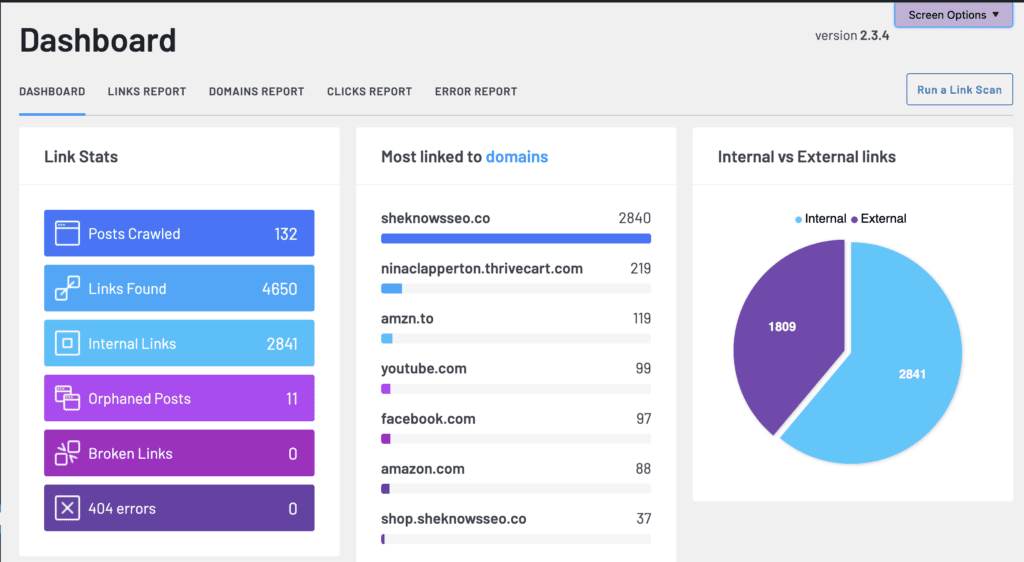Open the Links Report tab
This screenshot has width=1024, height=562.
tap(147, 91)
